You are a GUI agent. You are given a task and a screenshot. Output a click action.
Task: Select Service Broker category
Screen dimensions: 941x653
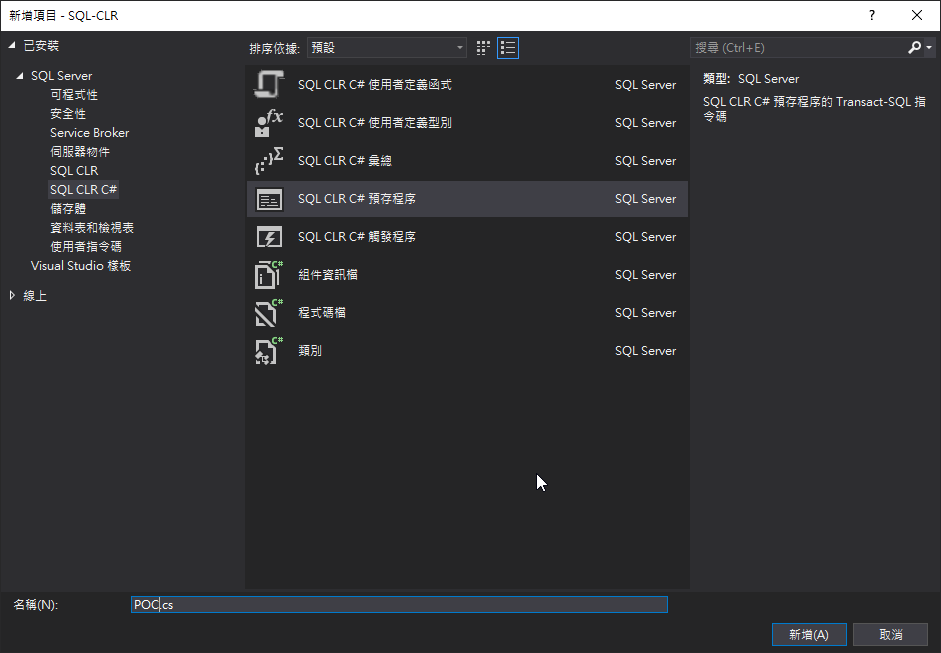(89, 133)
